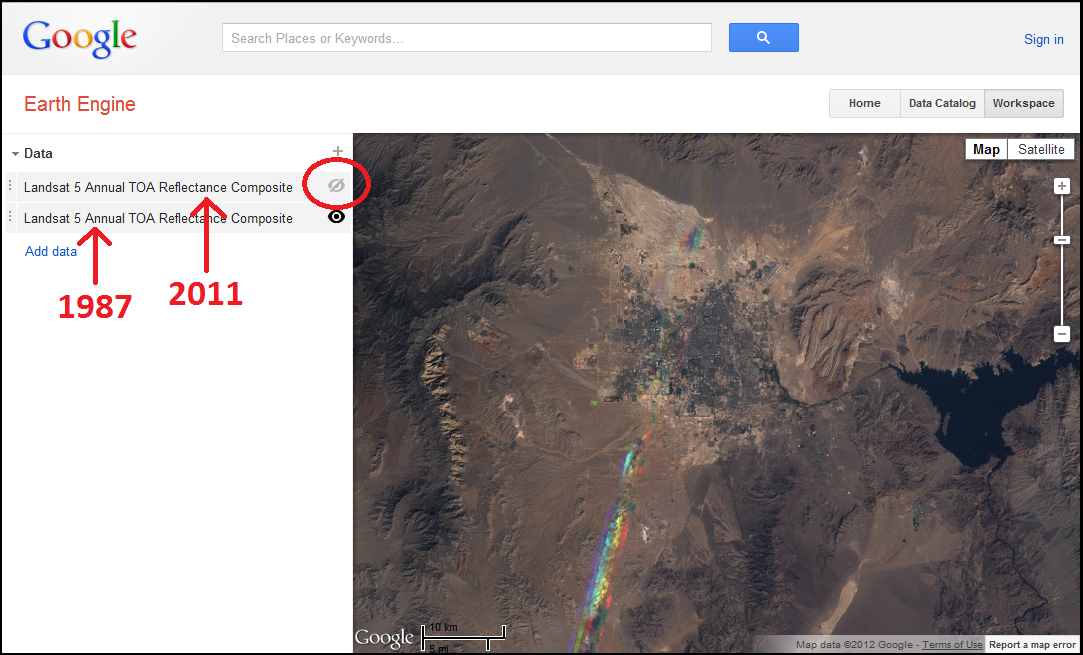
Task: Click the Add data link
Action: pyautogui.click(x=51, y=251)
